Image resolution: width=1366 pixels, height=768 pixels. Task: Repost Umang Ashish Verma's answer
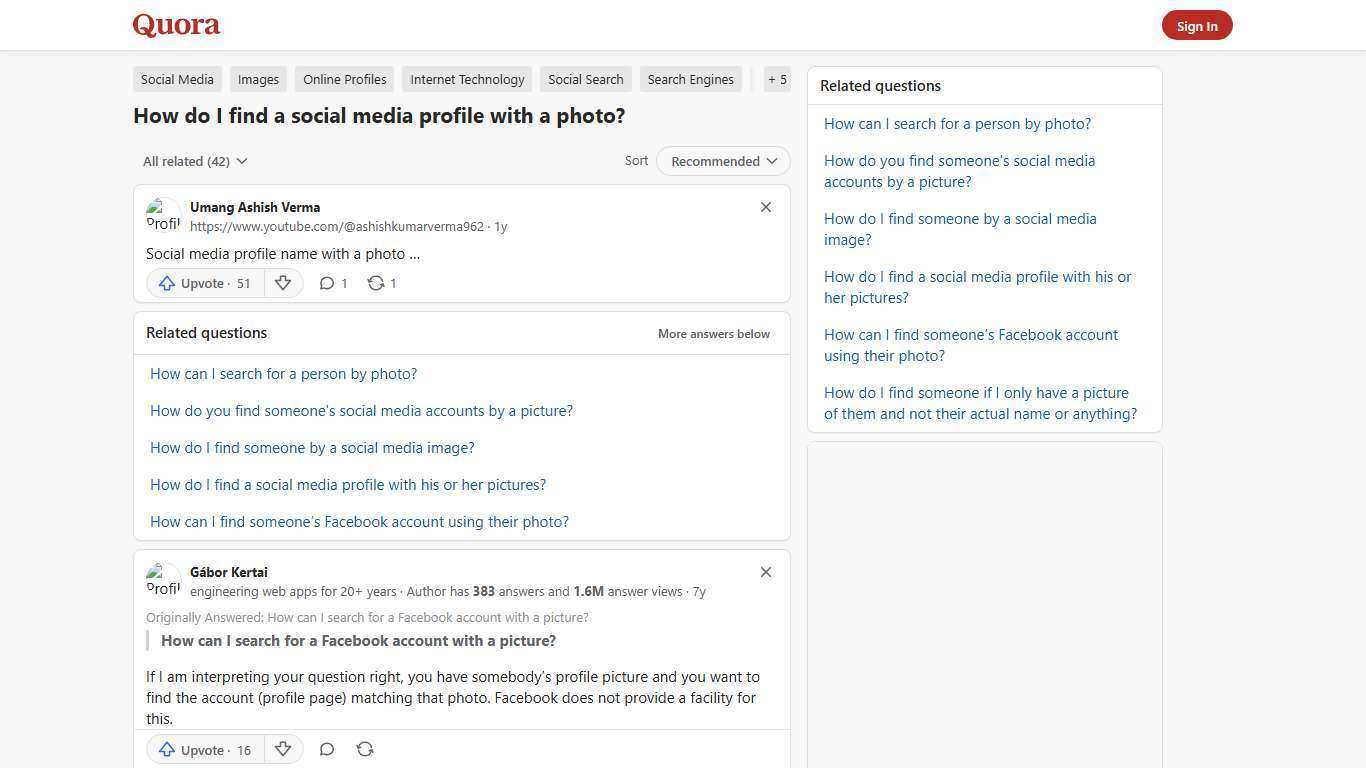click(x=374, y=283)
